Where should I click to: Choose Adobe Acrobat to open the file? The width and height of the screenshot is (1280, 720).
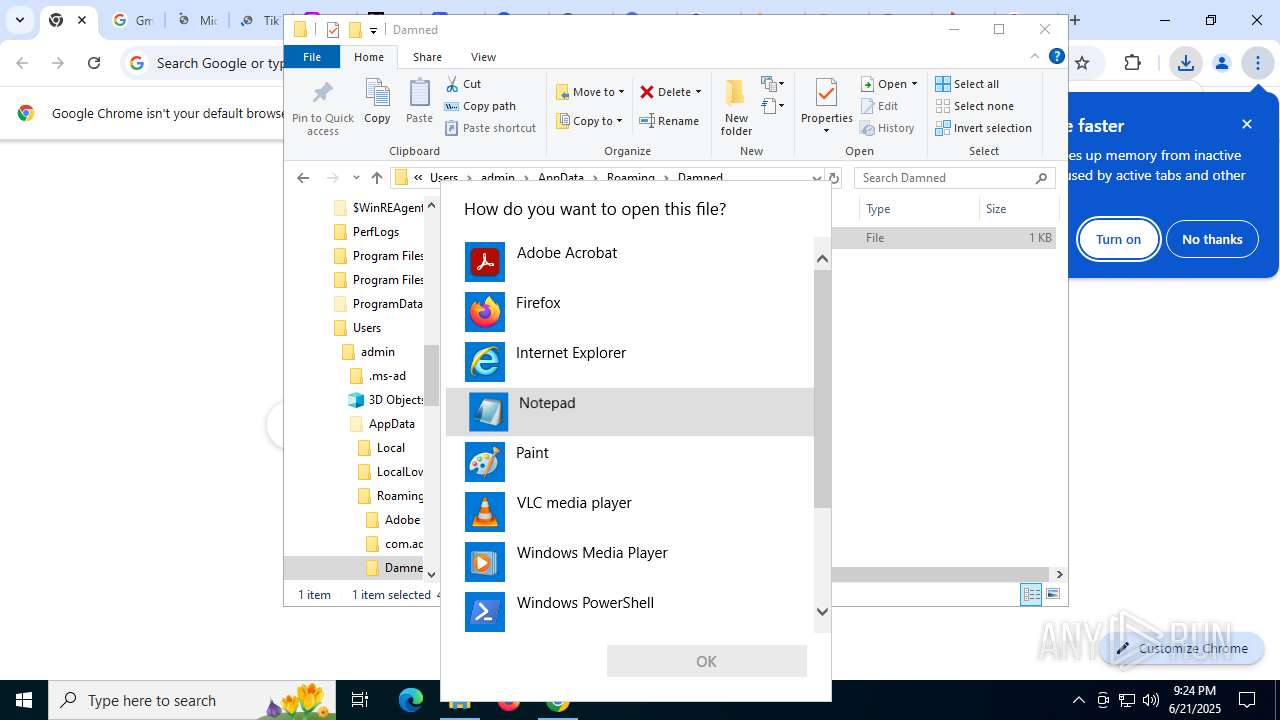pos(630,262)
